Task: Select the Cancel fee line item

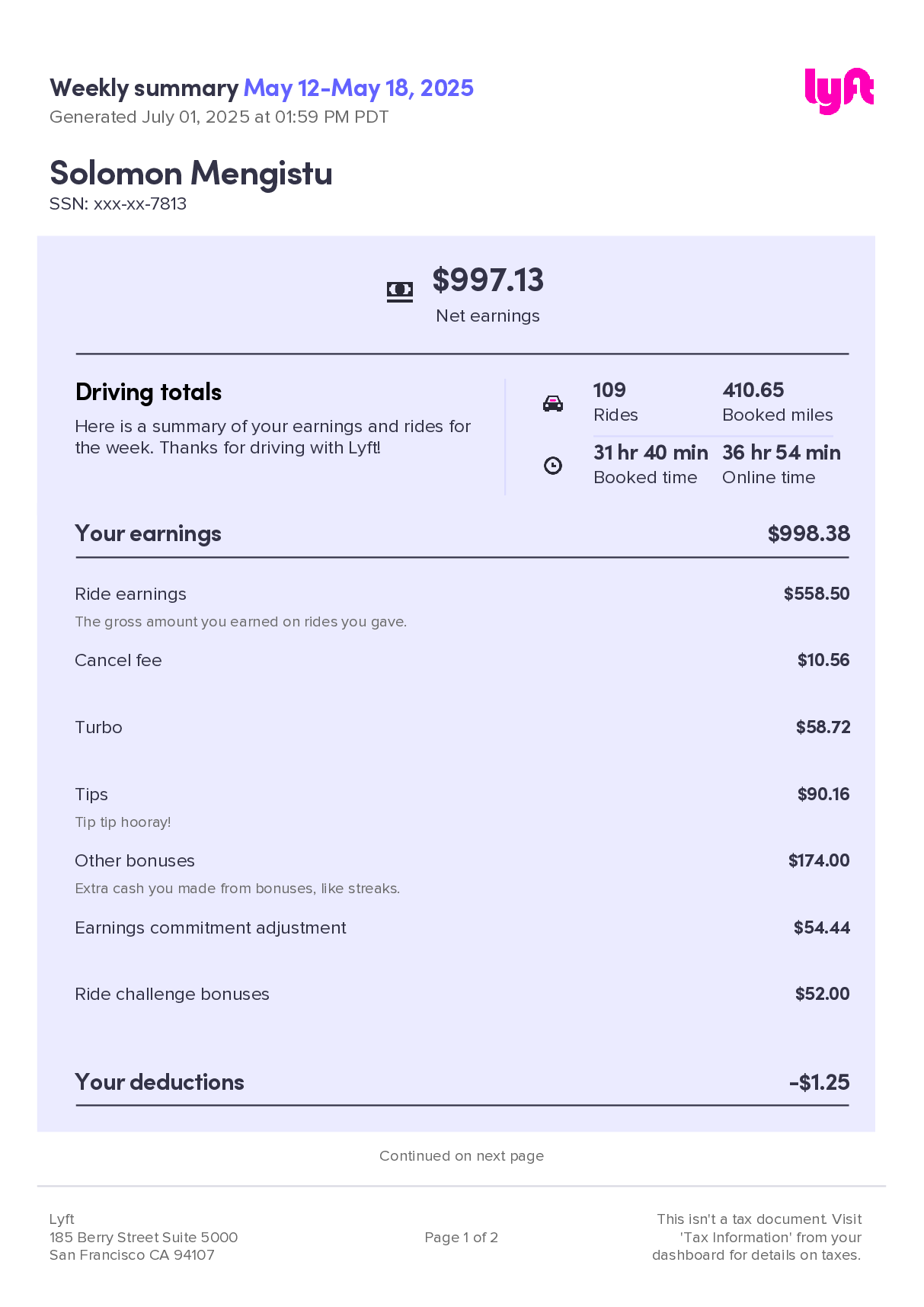Action: [x=118, y=661]
